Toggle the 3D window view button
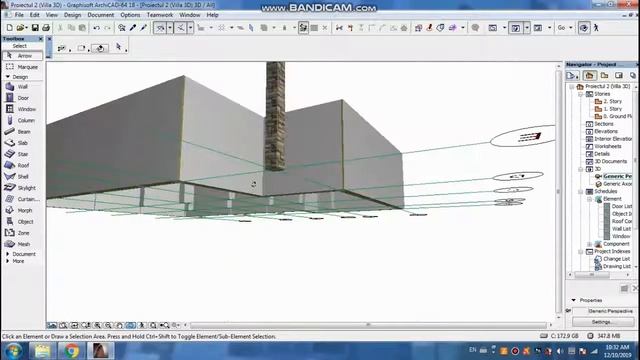The image size is (640, 360). [x=516, y=28]
